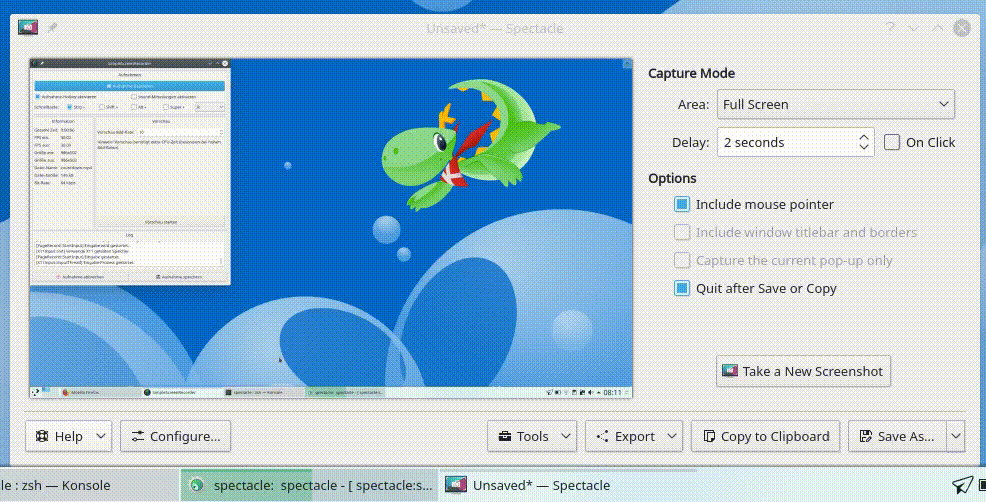This screenshot has width=986, height=502.
Task: Open the Area combo box showing Full Screen
Action: point(836,104)
